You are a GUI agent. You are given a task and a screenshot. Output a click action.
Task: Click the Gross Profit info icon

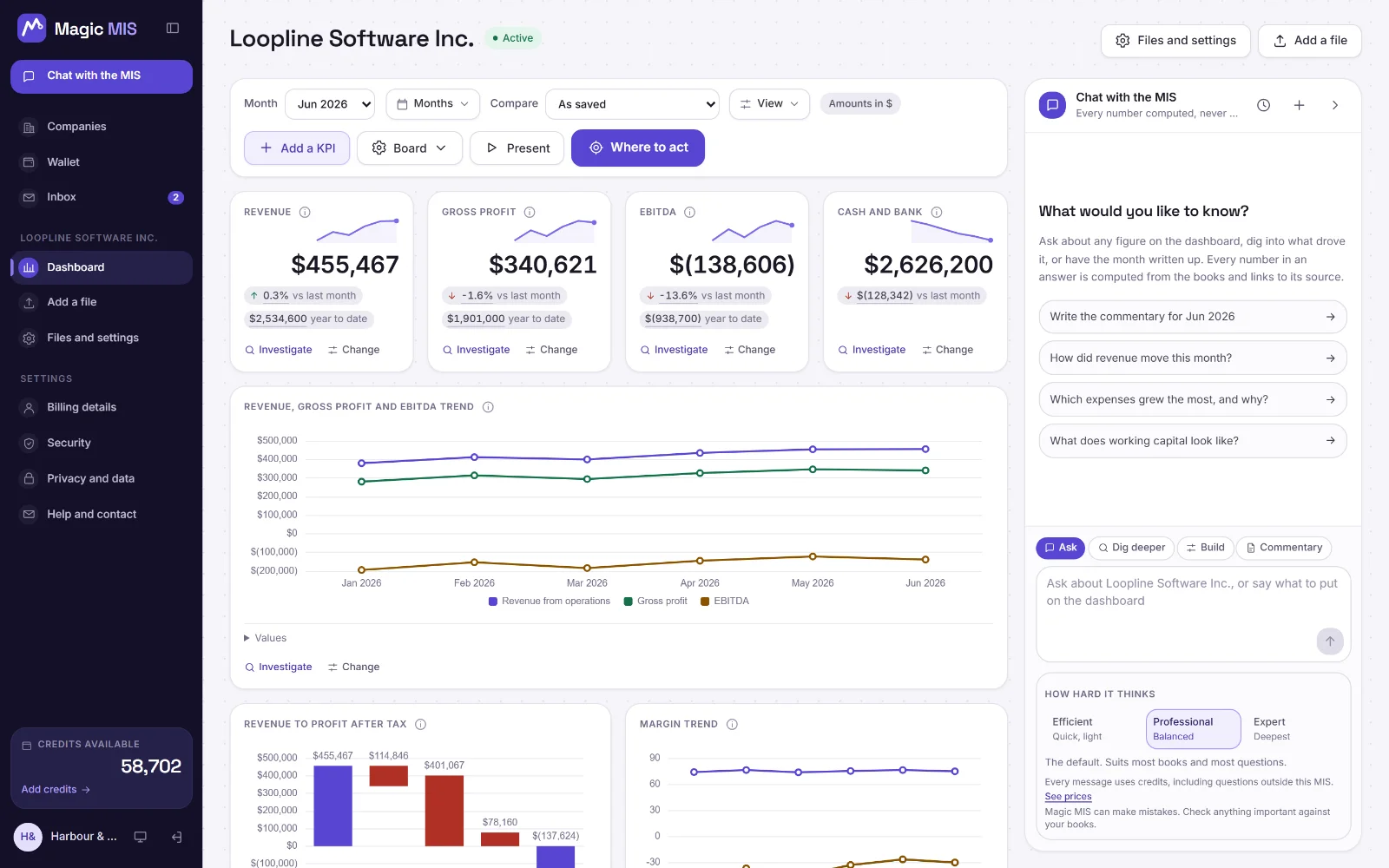pos(530,212)
